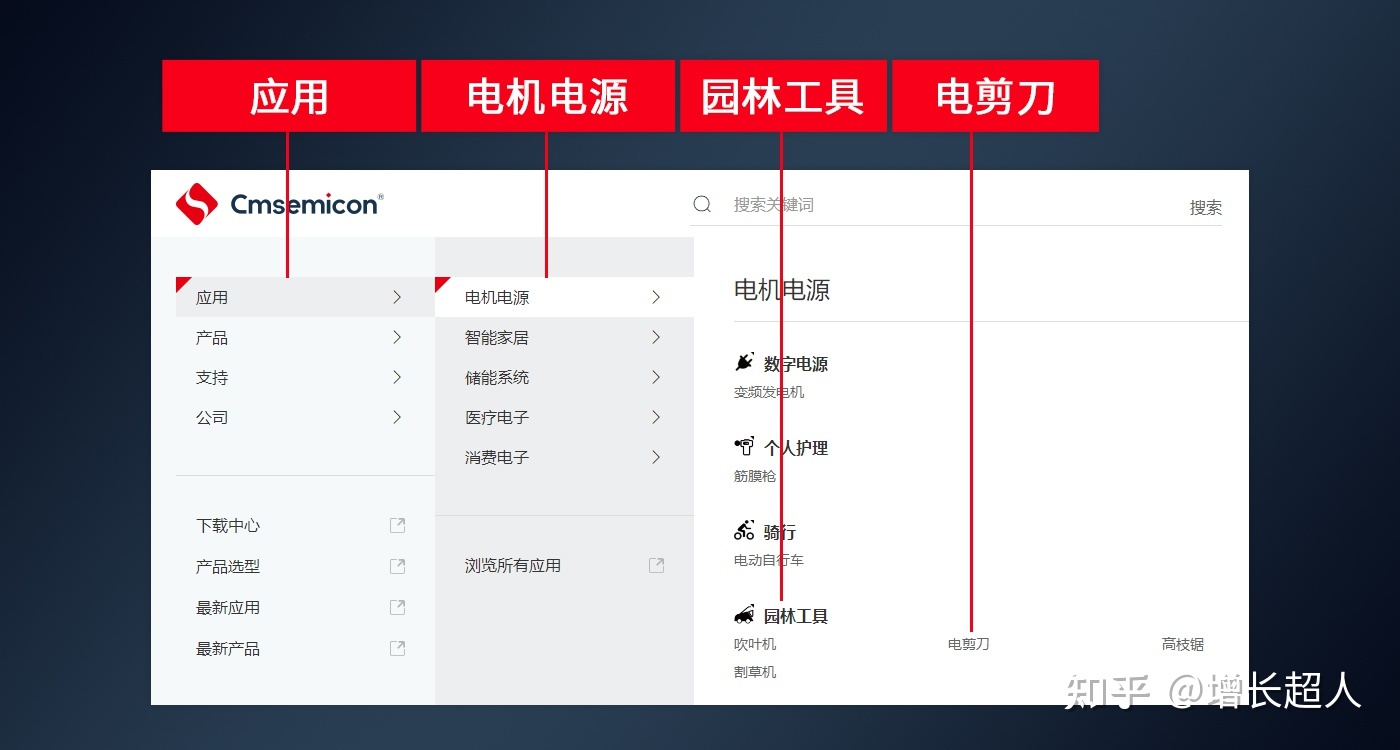Open external link icon beside 最新产品
This screenshot has width=1400, height=750.
pos(397,648)
